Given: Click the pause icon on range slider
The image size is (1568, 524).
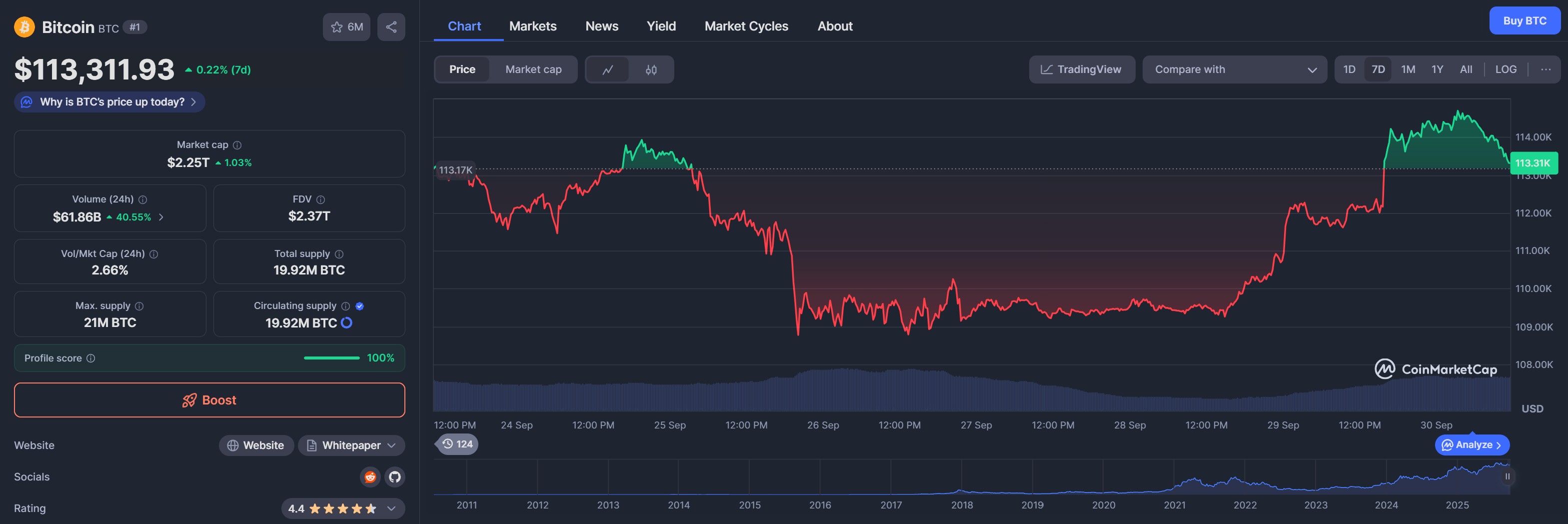Looking at the screenshot, I should (x=1507, y=476).
